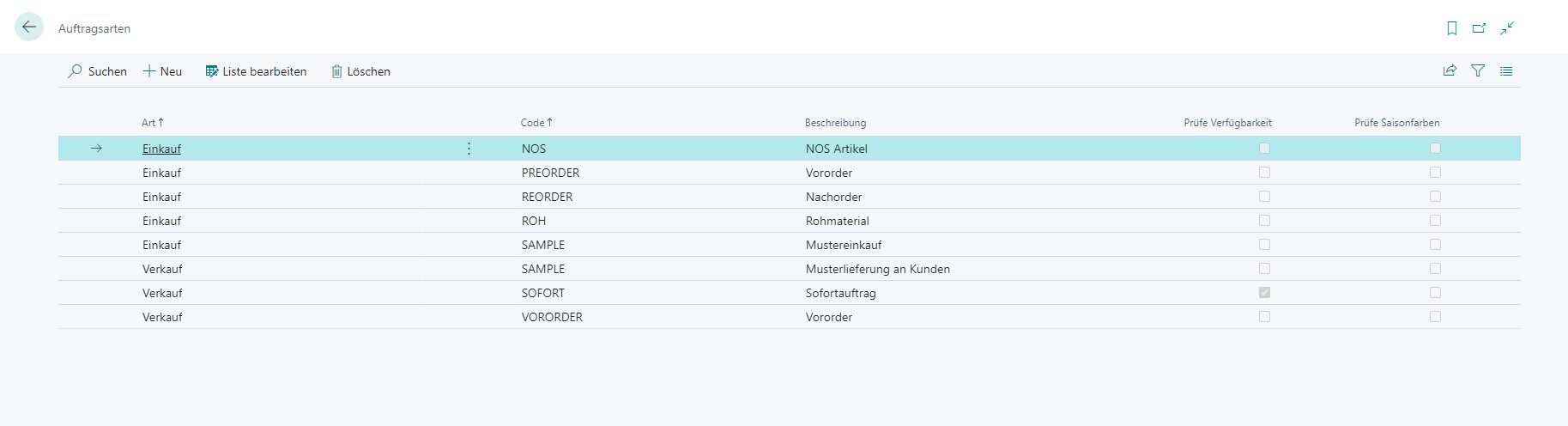This screenshot has width=1568, height=426.
Task: Open the Beschreibung column header menu
Action: [x=835, y=123]
